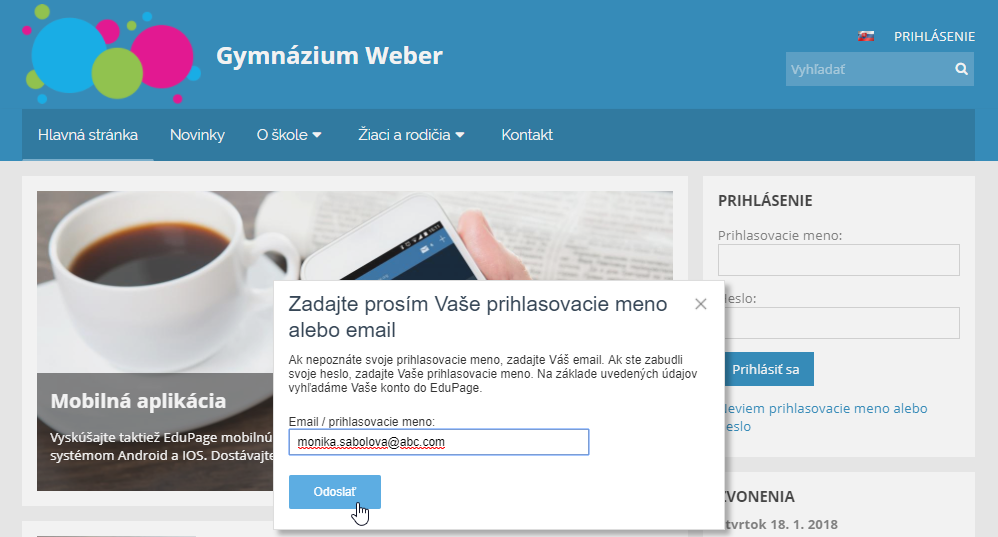Viewport: 998px width, 537px height.
Task: Click the search magnifier icon
Action: pos(961,69)
